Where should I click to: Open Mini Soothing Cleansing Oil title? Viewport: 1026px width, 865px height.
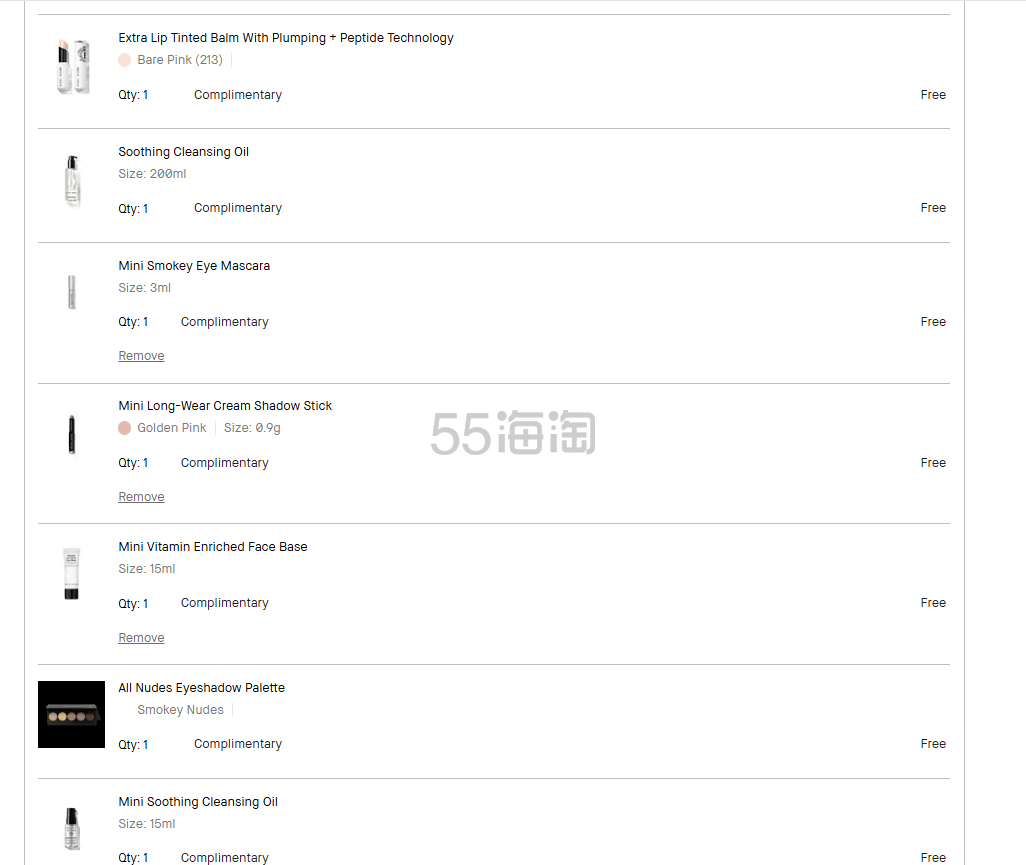[198, 802]
